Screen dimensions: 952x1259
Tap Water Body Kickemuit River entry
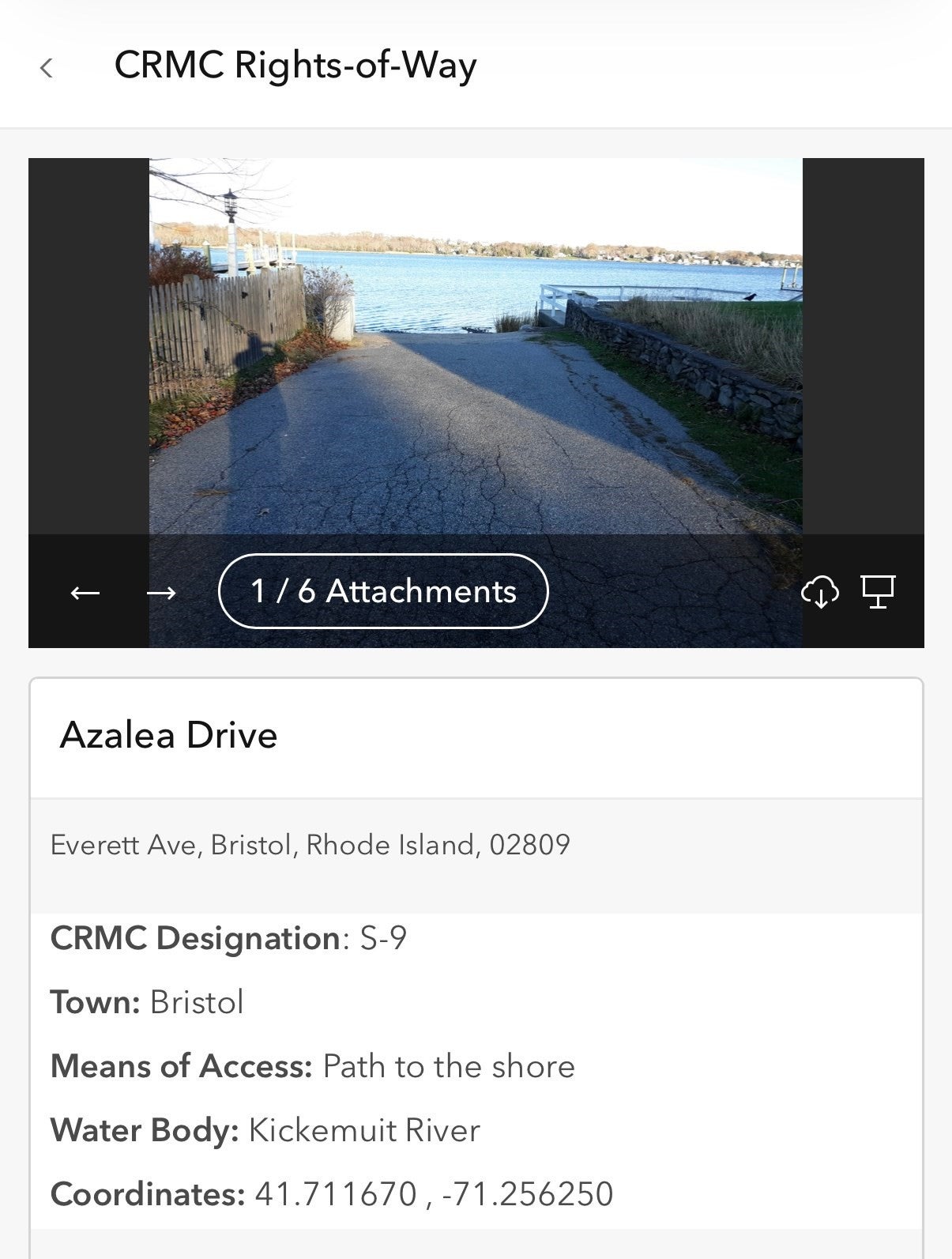(265, 1130)
